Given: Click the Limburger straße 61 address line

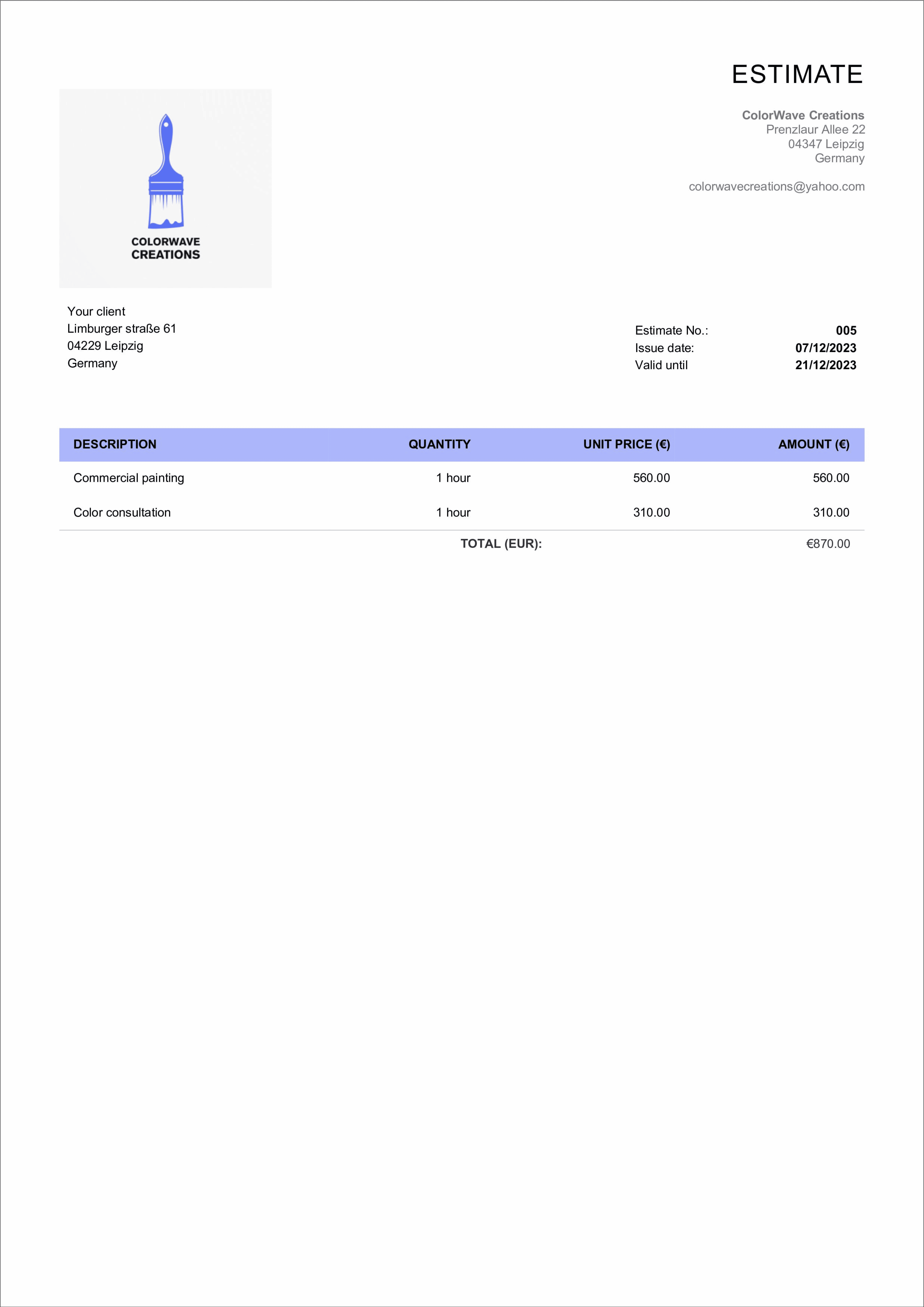Looking at the screenshot, I should click(122, 328).
